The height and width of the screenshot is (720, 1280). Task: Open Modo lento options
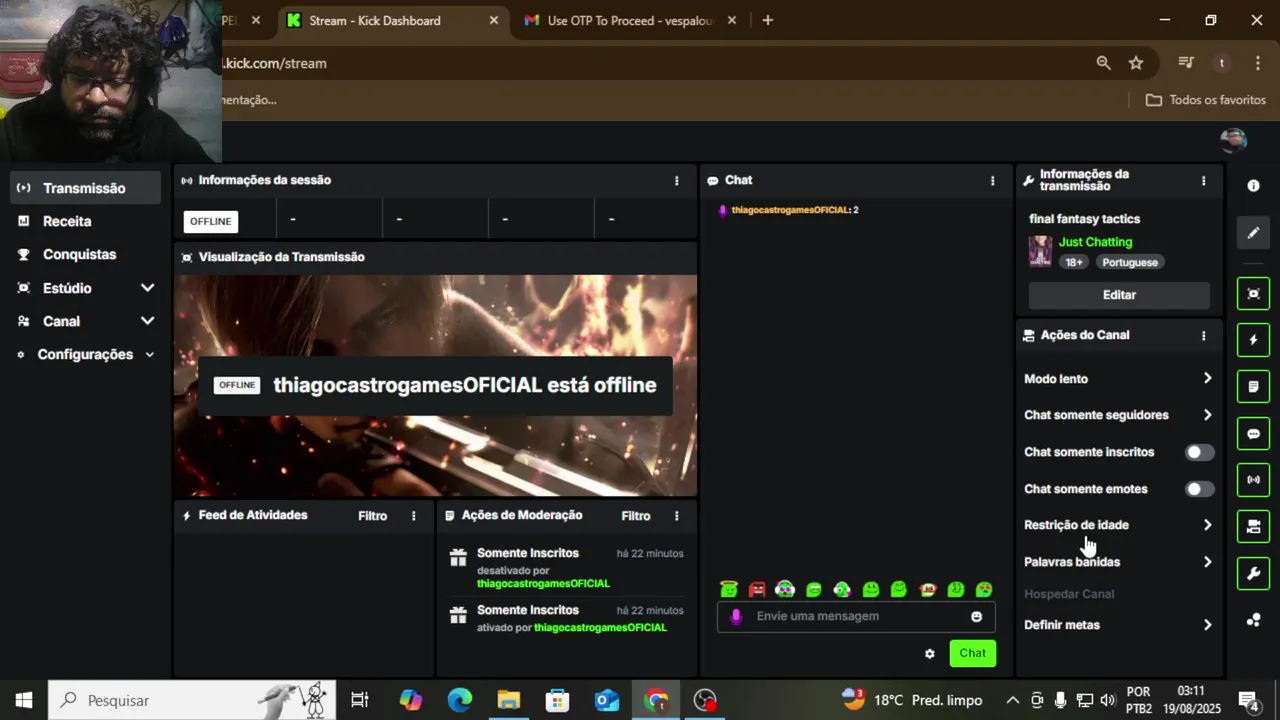coord(1118,379)
